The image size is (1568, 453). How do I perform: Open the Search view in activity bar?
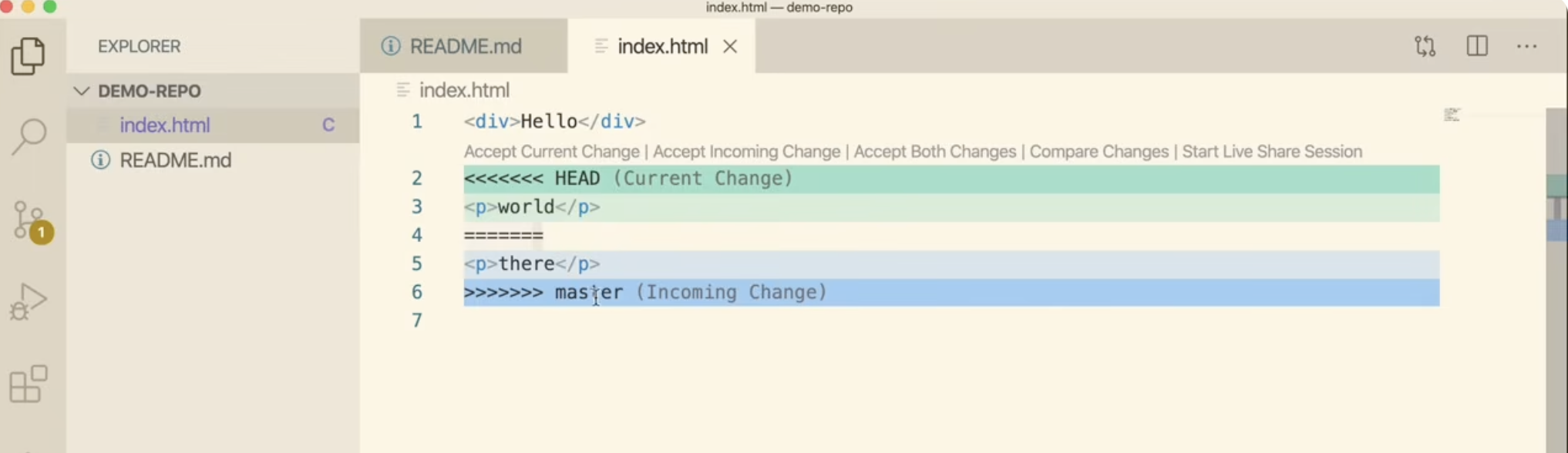coord(29,136)
